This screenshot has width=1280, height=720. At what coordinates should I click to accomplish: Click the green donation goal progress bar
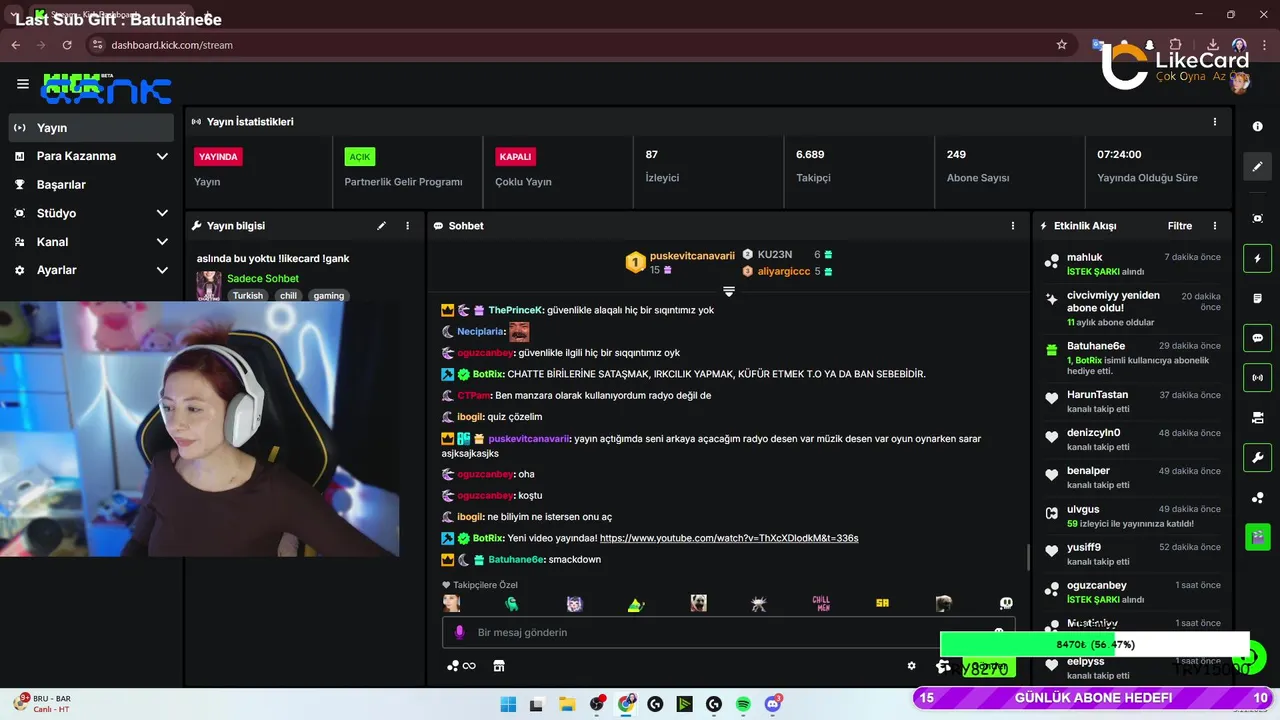pyautogui.click(x=1095, y=645)
